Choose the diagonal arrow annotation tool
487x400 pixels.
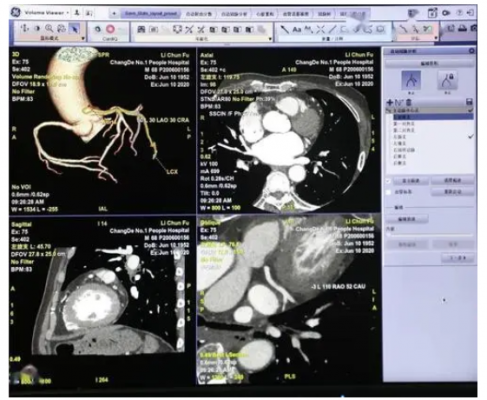coord(284,30)
